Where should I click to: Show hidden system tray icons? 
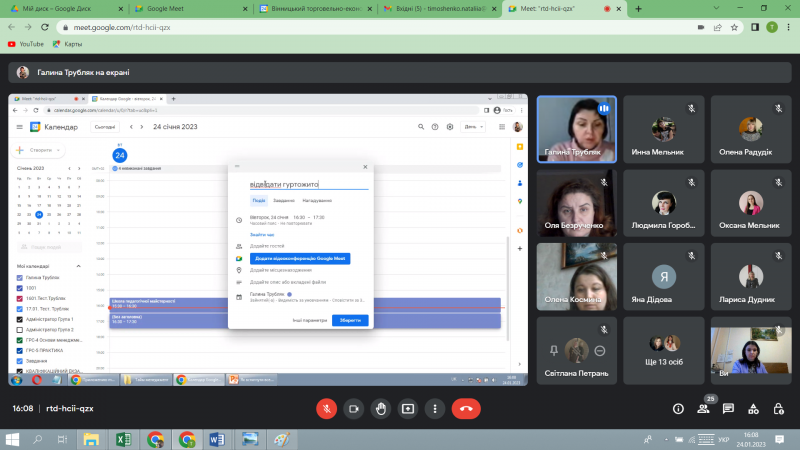666,439
